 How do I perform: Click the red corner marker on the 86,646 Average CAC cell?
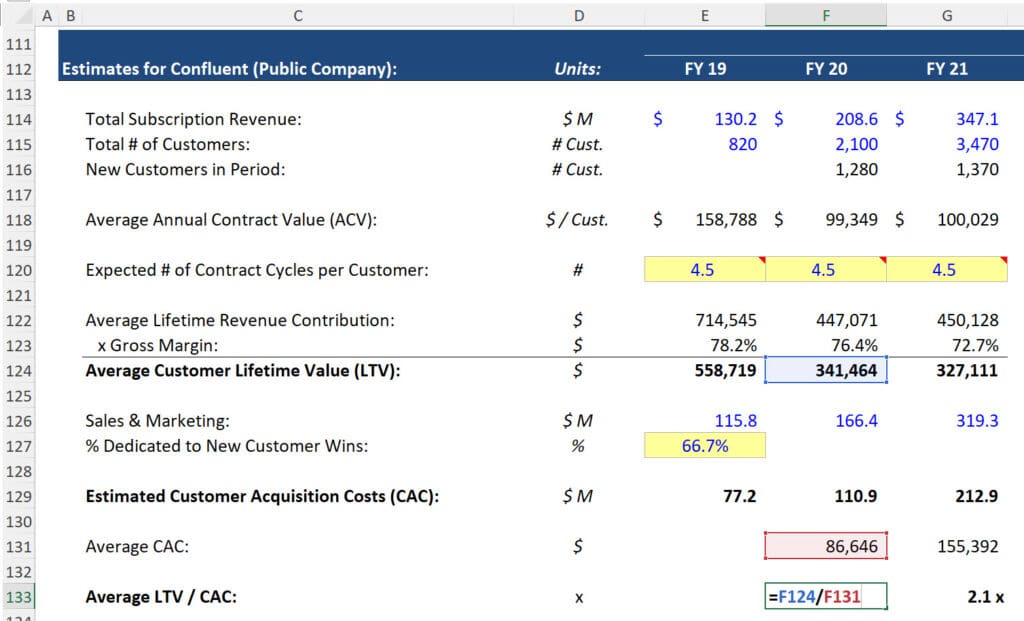(884, 534)
